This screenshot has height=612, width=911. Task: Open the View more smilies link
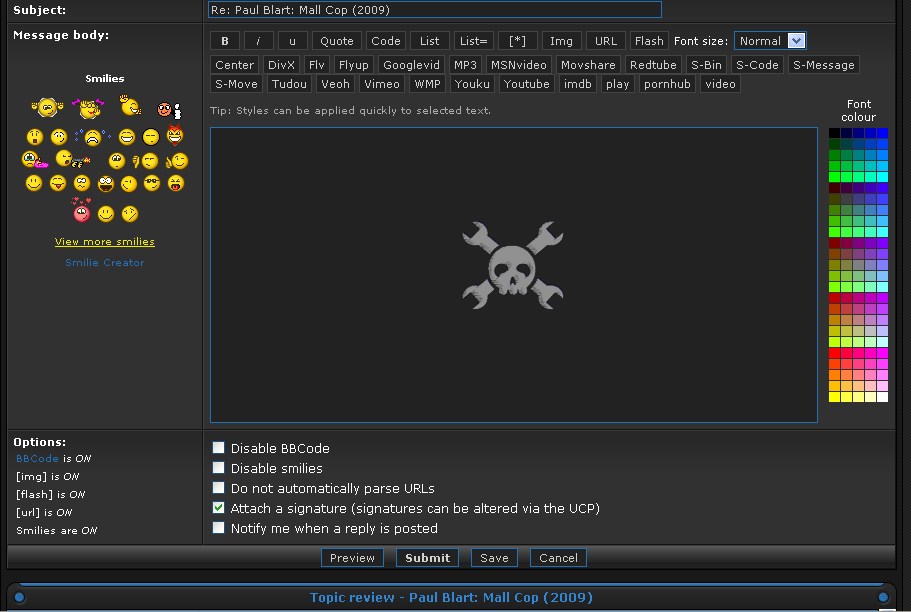[x=105, y=241]
